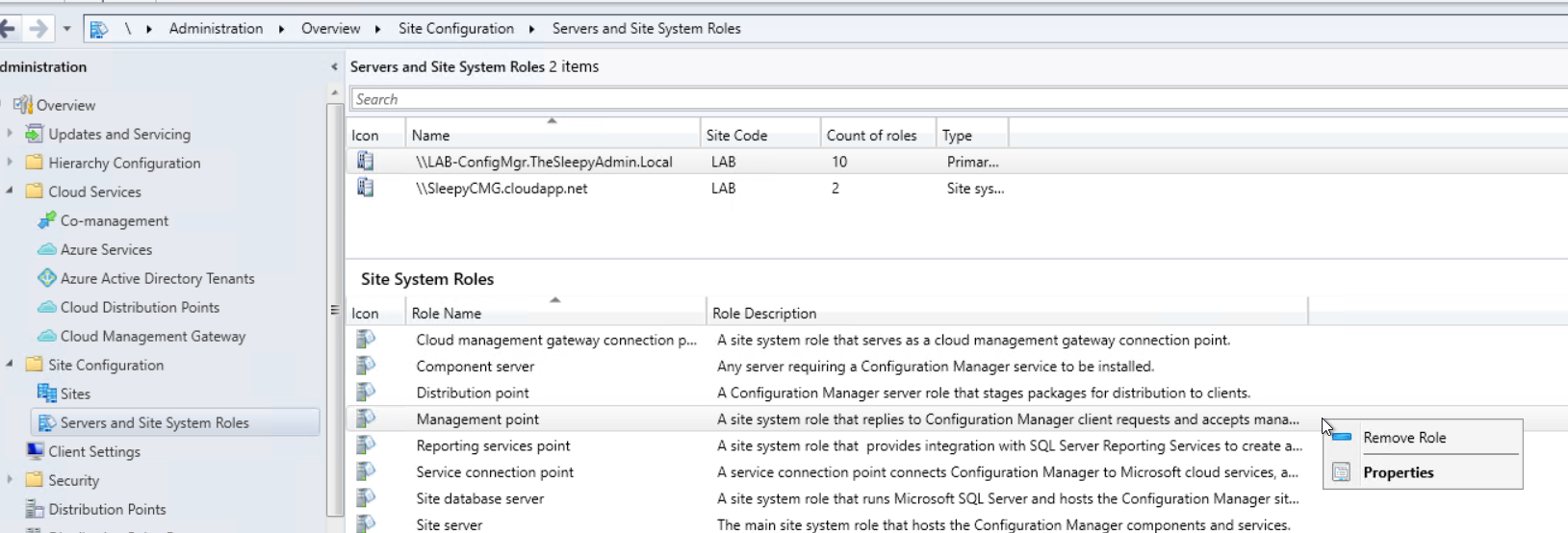Open Cloud Management Gateway node icon
This screenshot has height=533, width=1568.
[46, 336]
